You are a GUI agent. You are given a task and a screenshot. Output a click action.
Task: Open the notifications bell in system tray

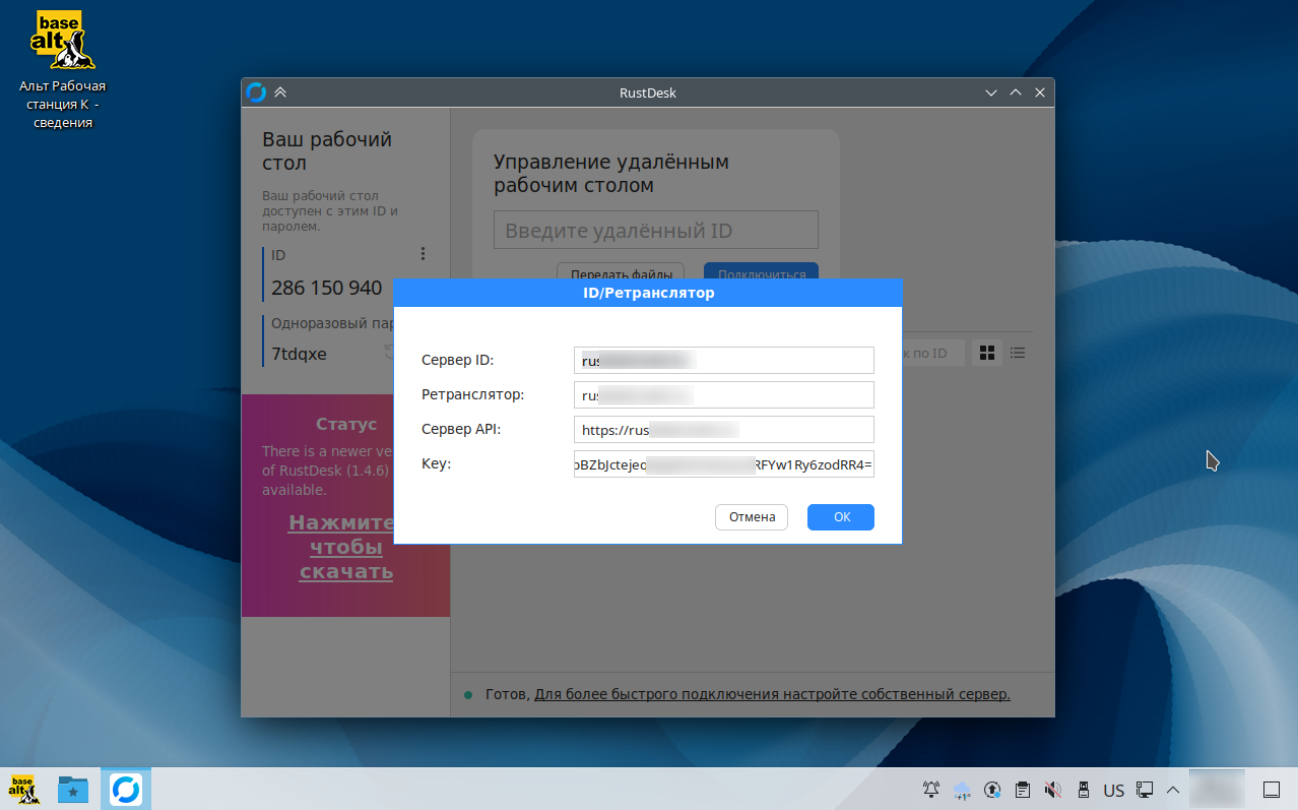pyautogui.click(x=931, y=790)
